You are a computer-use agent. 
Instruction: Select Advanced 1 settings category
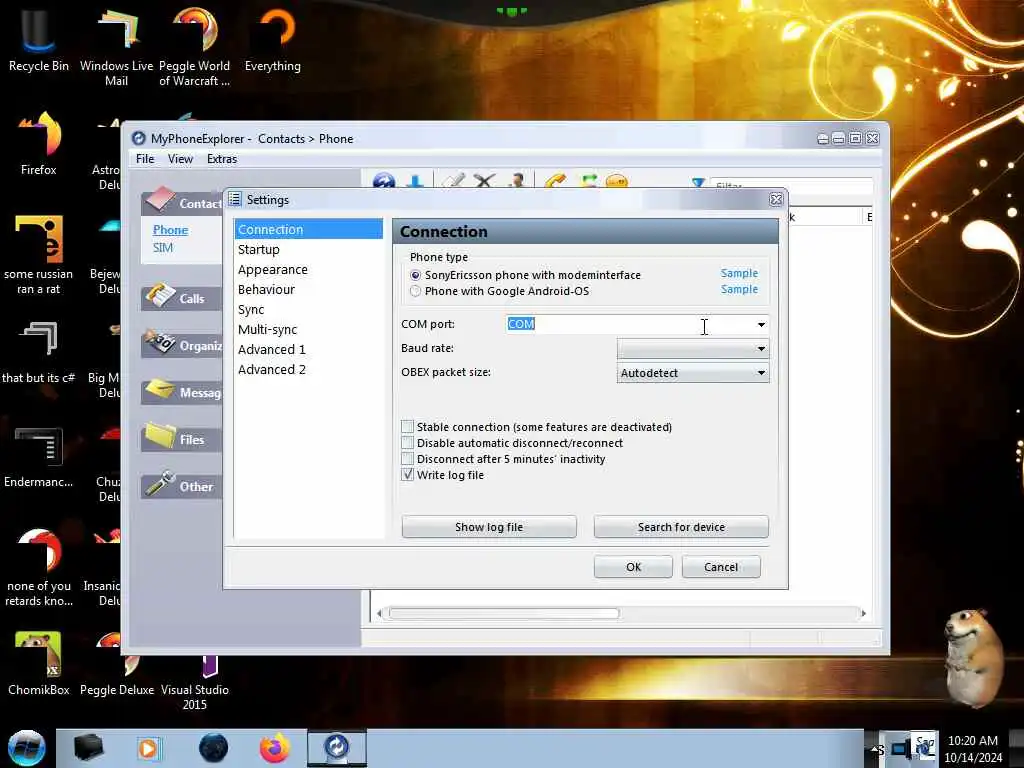click(x=308, y=349)
